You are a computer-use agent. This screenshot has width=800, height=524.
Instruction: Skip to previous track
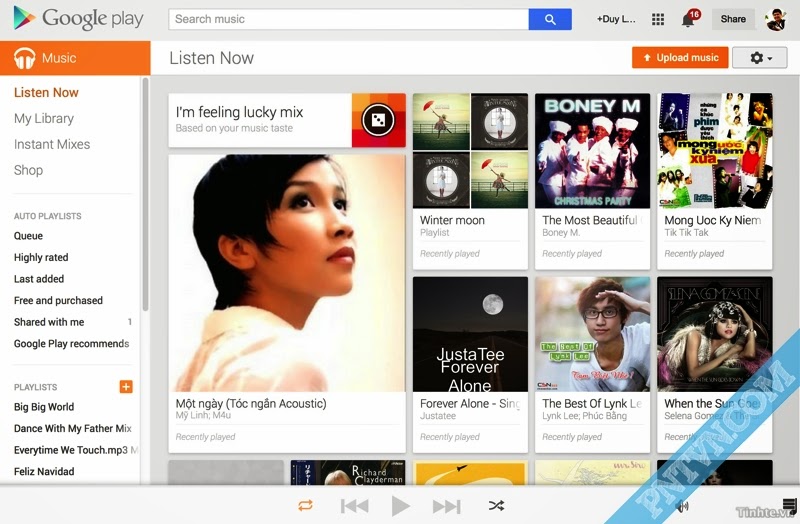tap(355, 506)
